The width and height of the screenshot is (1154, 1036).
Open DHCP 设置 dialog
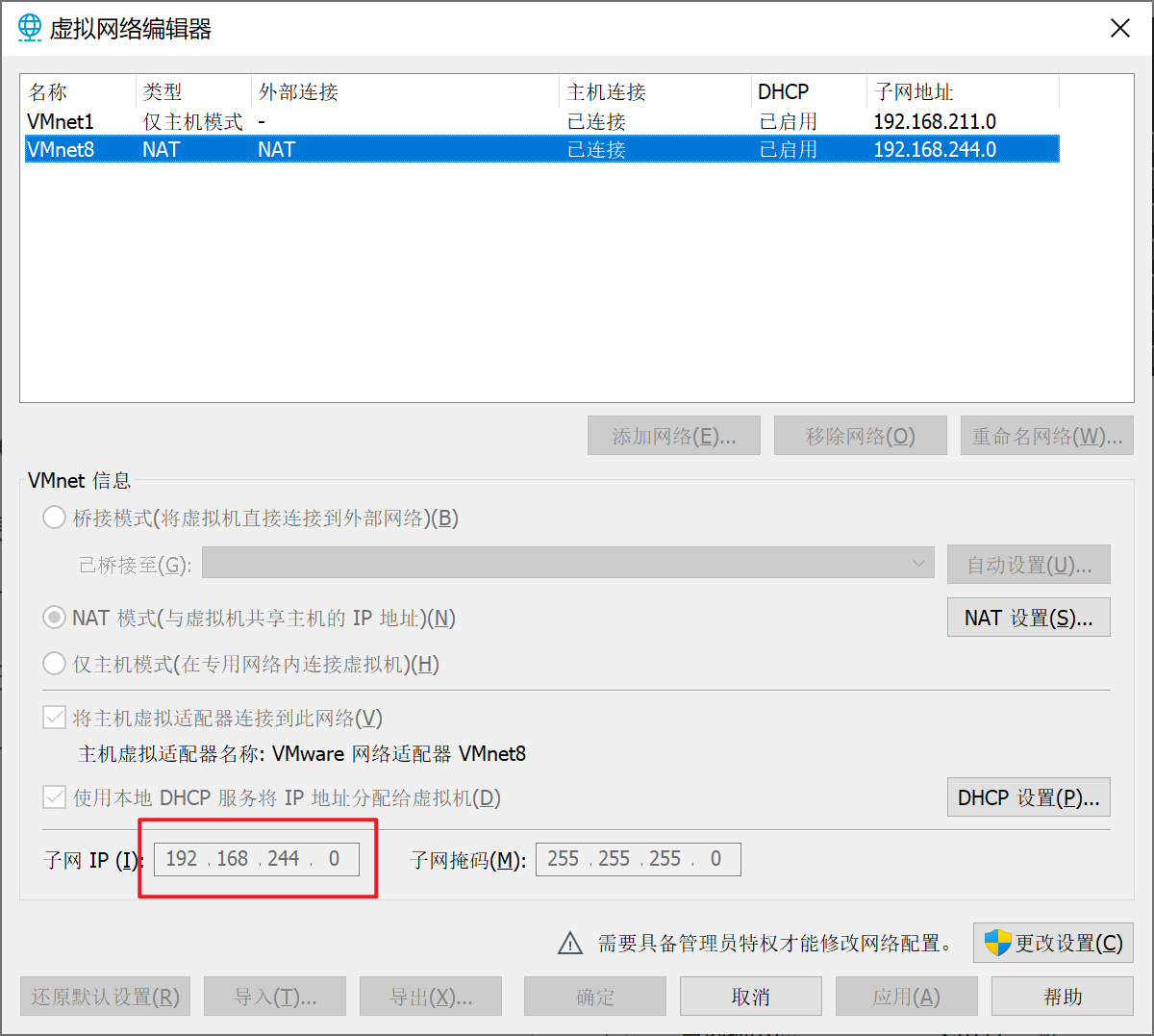coord(1028,797)
